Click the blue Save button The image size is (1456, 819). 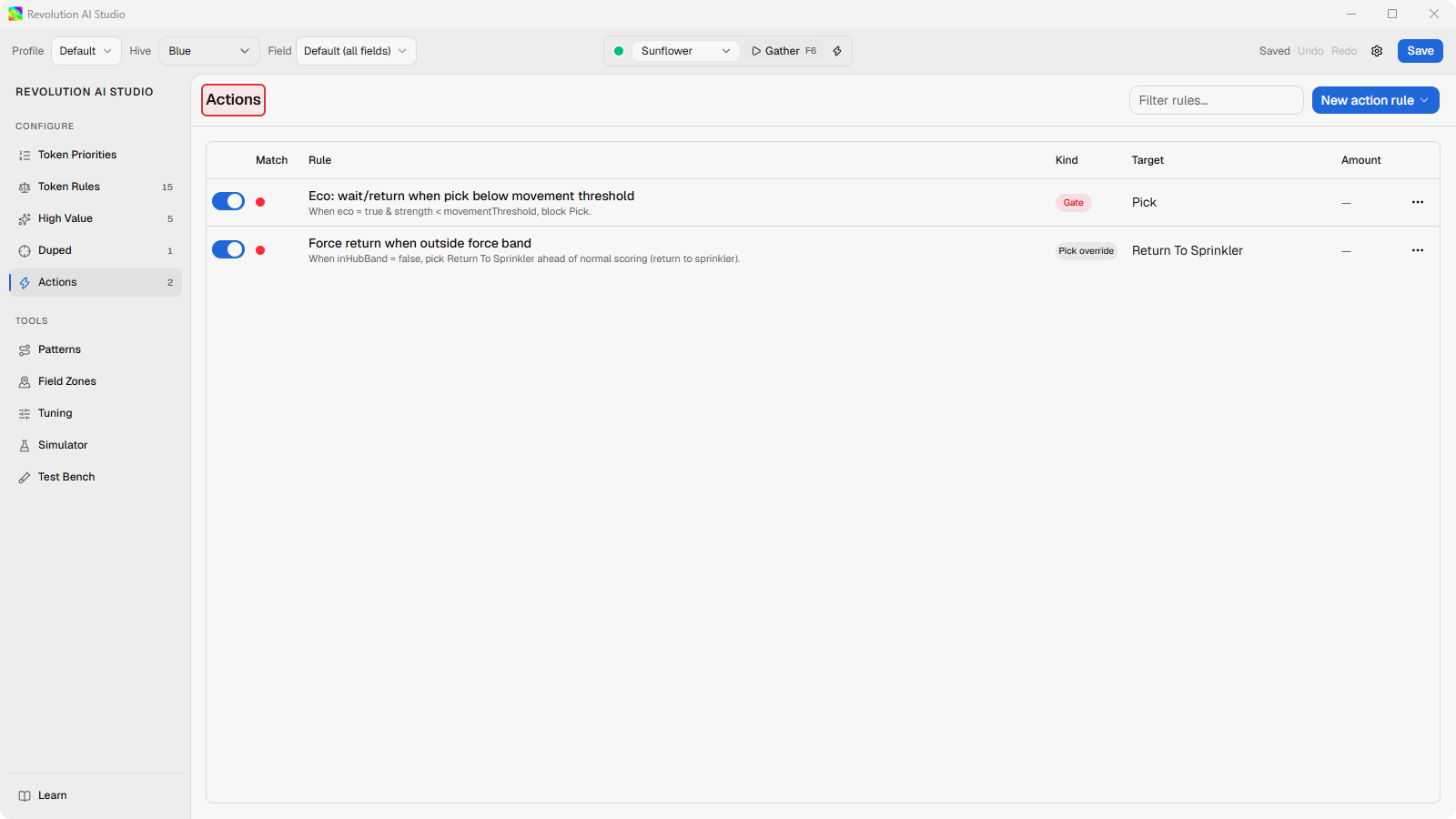[1421, 51]
